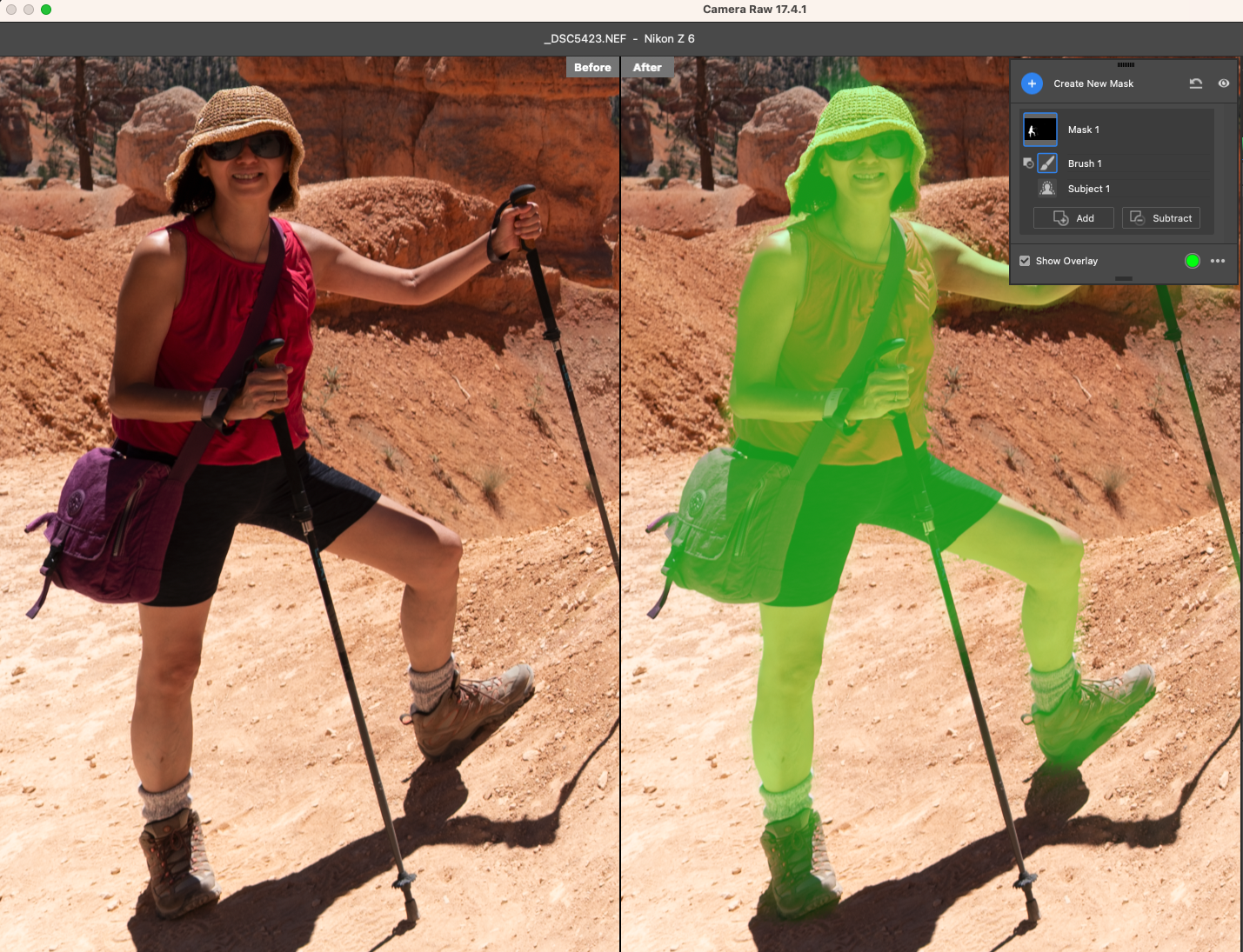The height and width of the screenshot is (952, 1243).
Task: Click the Add button in the mask panel
Action: (1073, 218)
